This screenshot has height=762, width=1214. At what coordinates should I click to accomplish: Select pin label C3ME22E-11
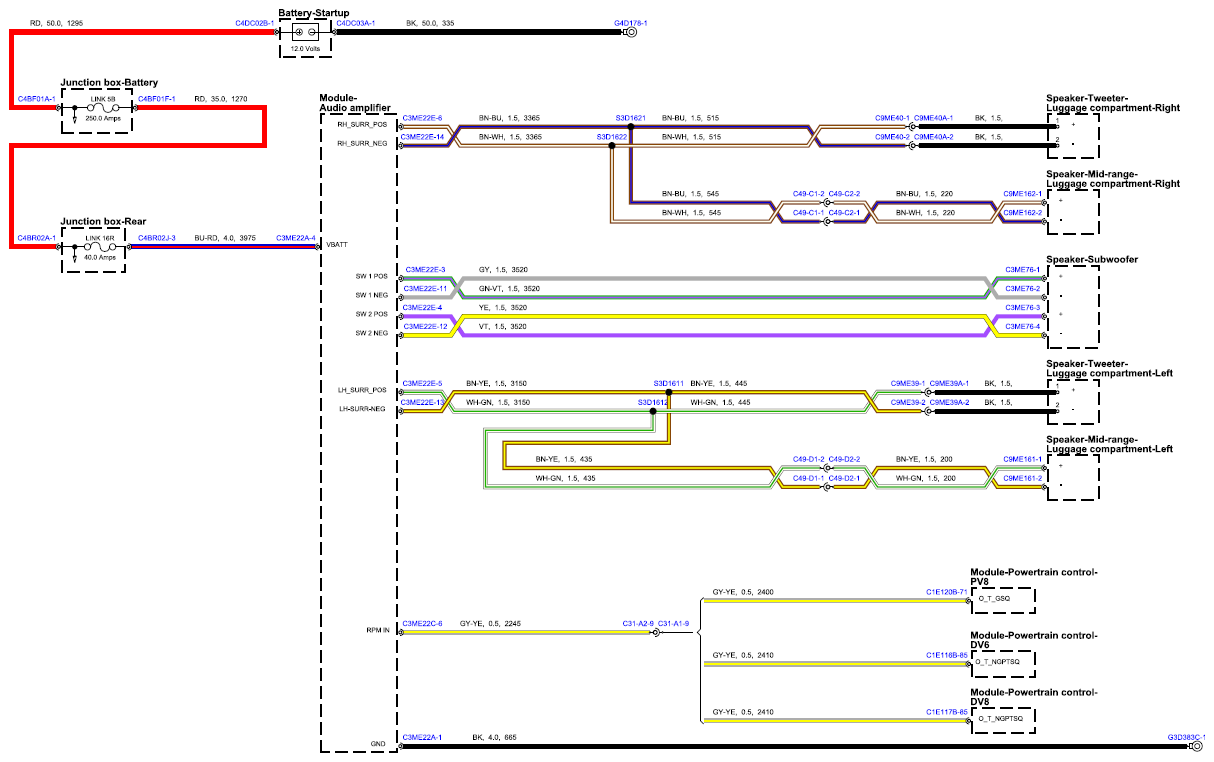(425, 289)
